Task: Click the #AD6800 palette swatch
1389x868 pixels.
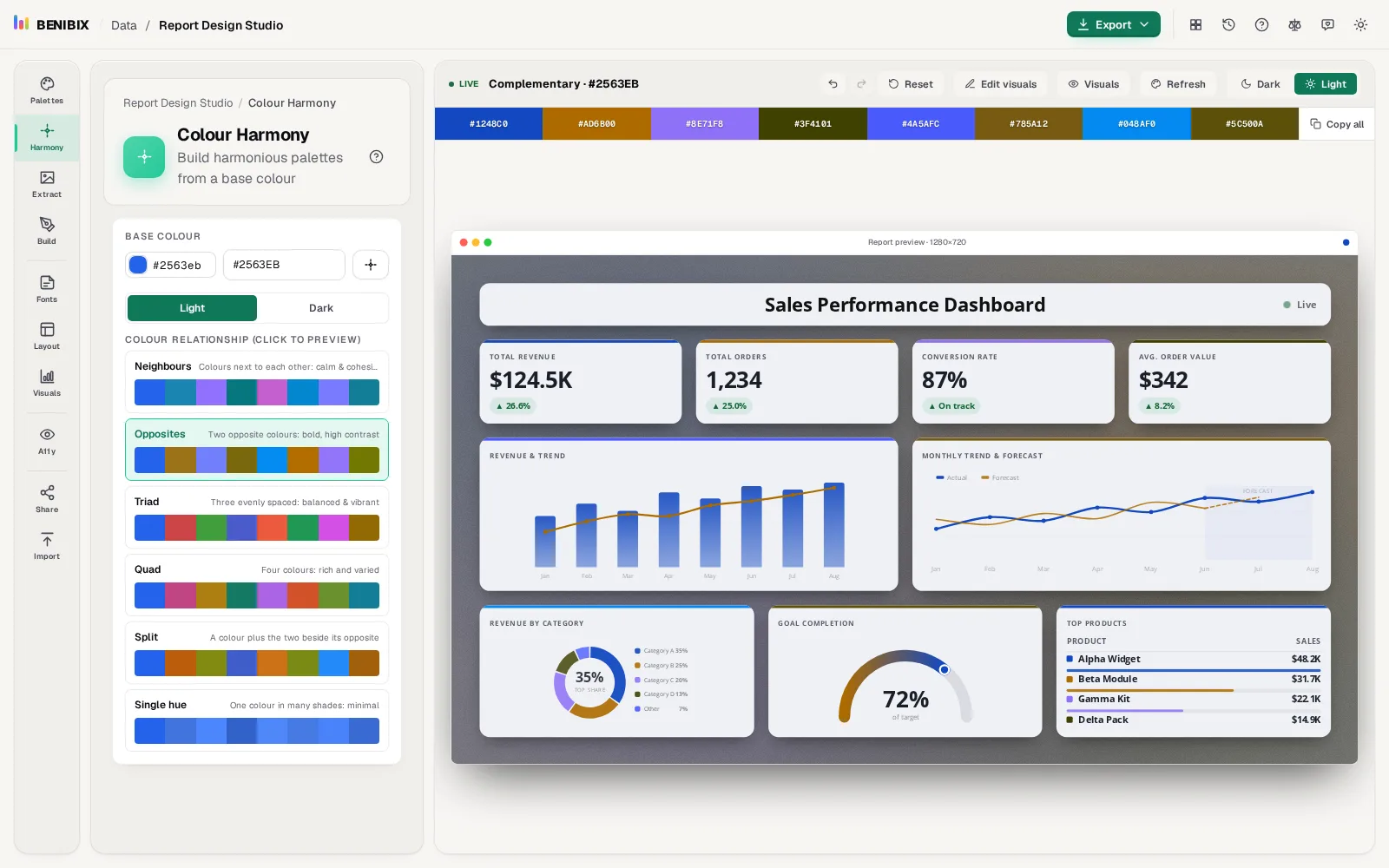Action: tap(596, 124)
